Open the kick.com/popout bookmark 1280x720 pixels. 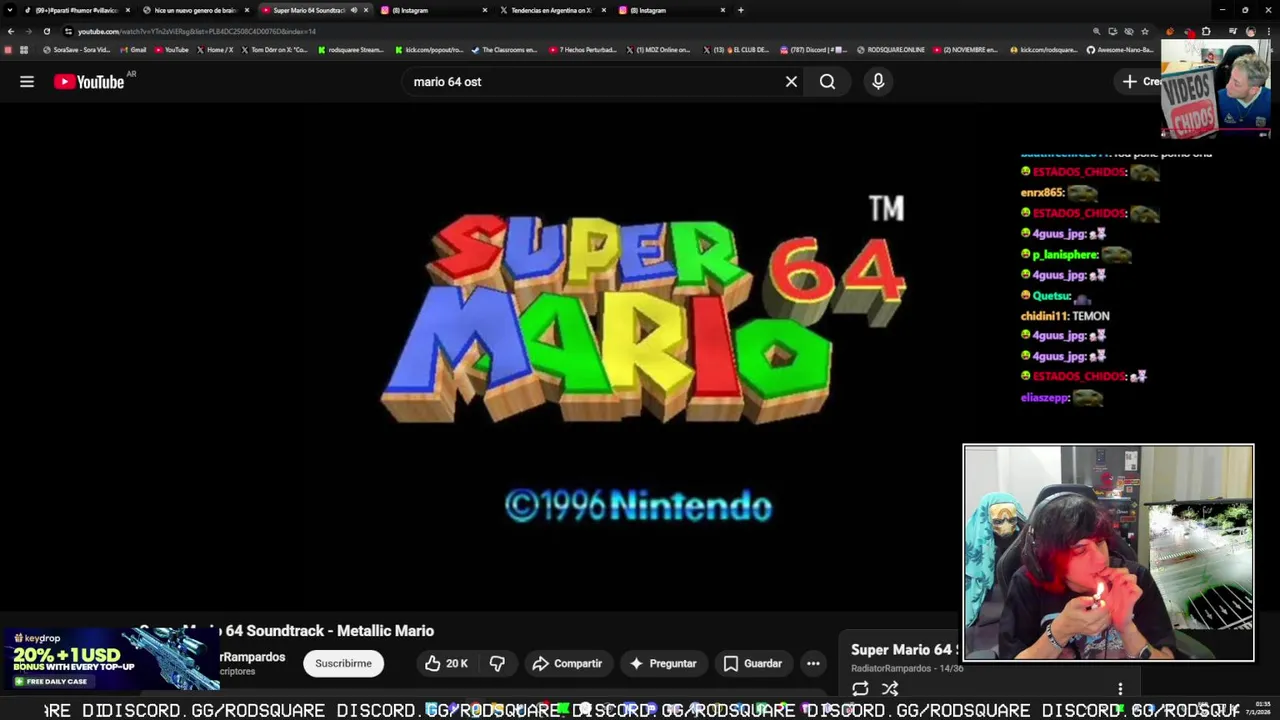point(429,50)
